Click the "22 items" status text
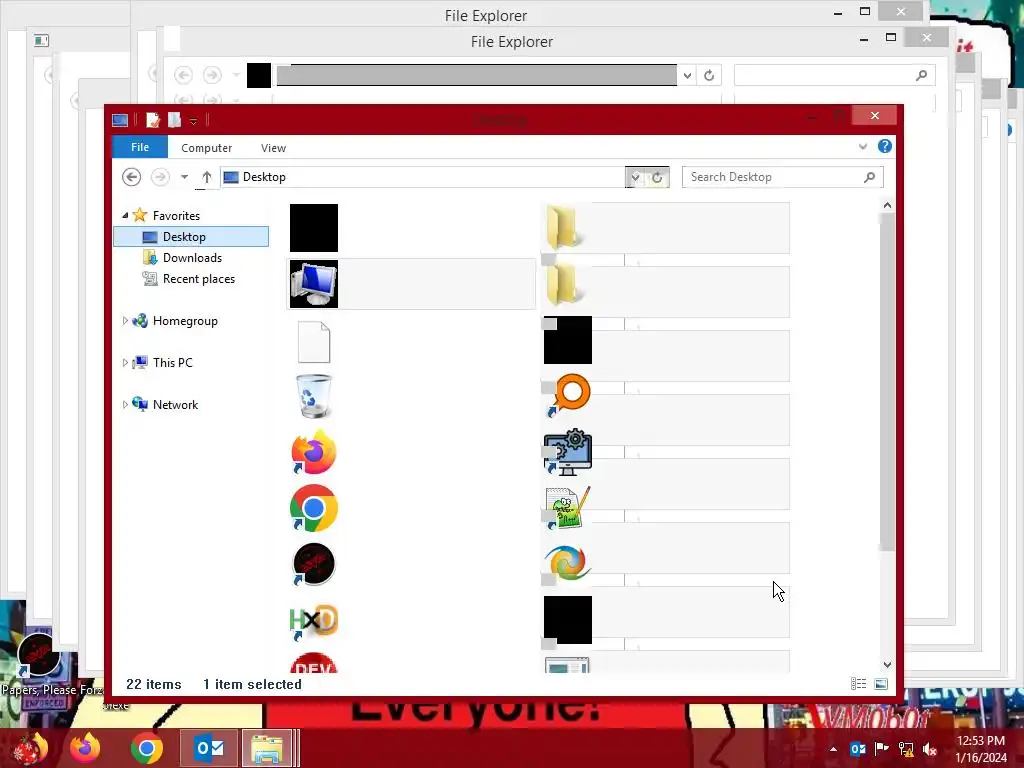 tap(153, 684)
